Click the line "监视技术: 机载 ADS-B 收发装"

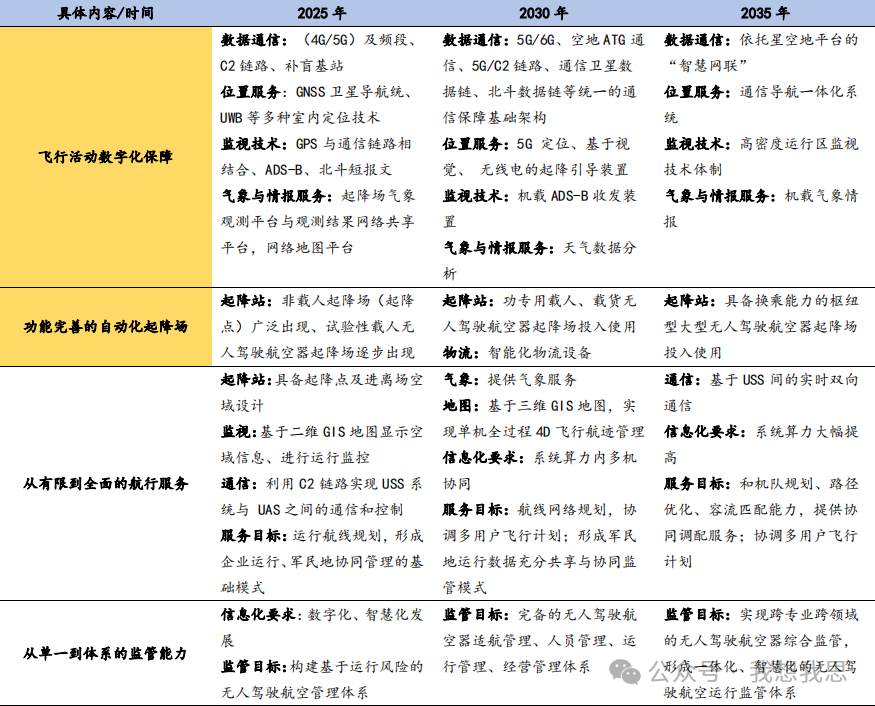pyautogui.click(x=540, y=196)
